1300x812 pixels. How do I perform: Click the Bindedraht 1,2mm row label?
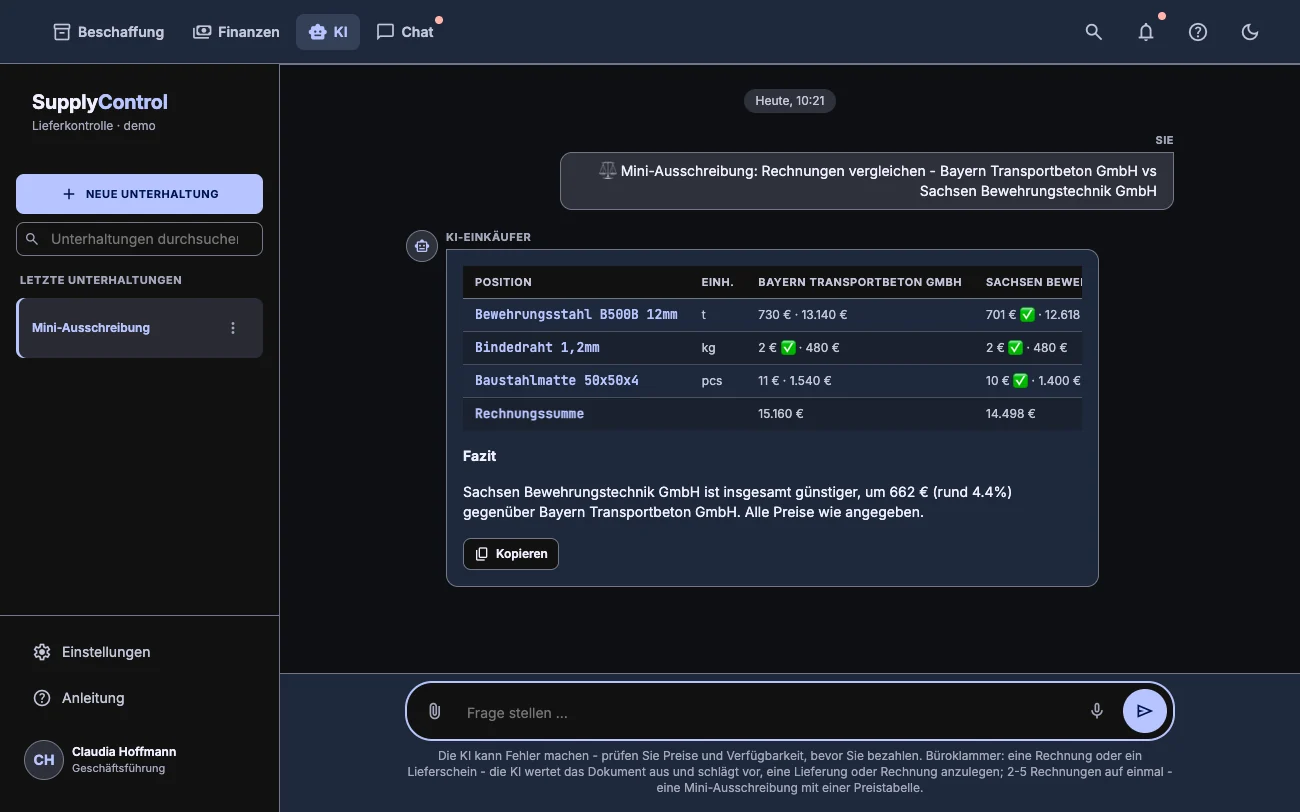[x=537, y=348]
